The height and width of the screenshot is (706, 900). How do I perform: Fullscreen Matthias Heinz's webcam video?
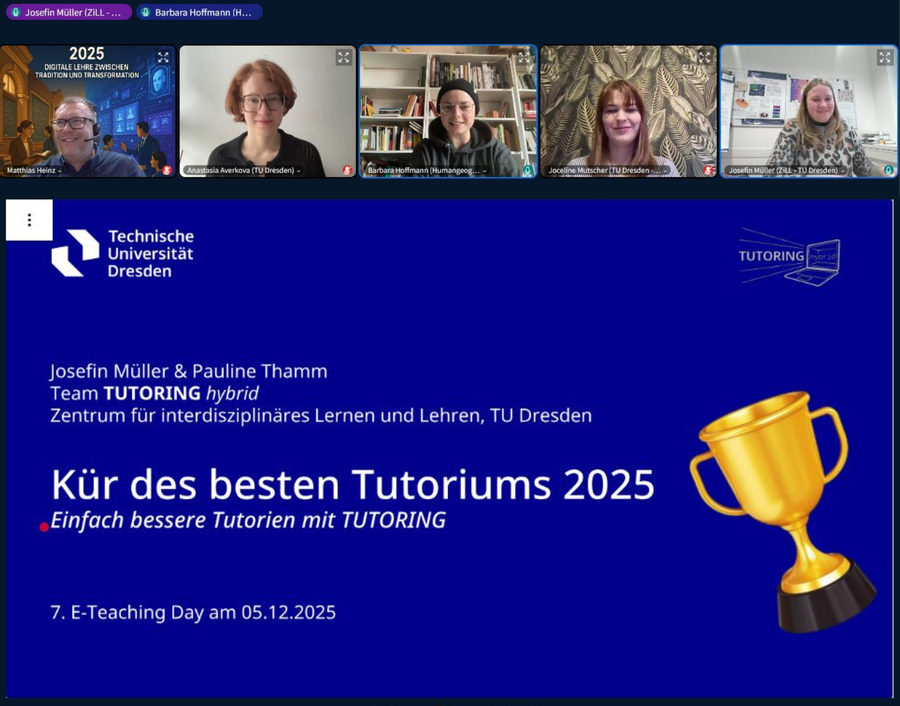[x=163, y=58]
